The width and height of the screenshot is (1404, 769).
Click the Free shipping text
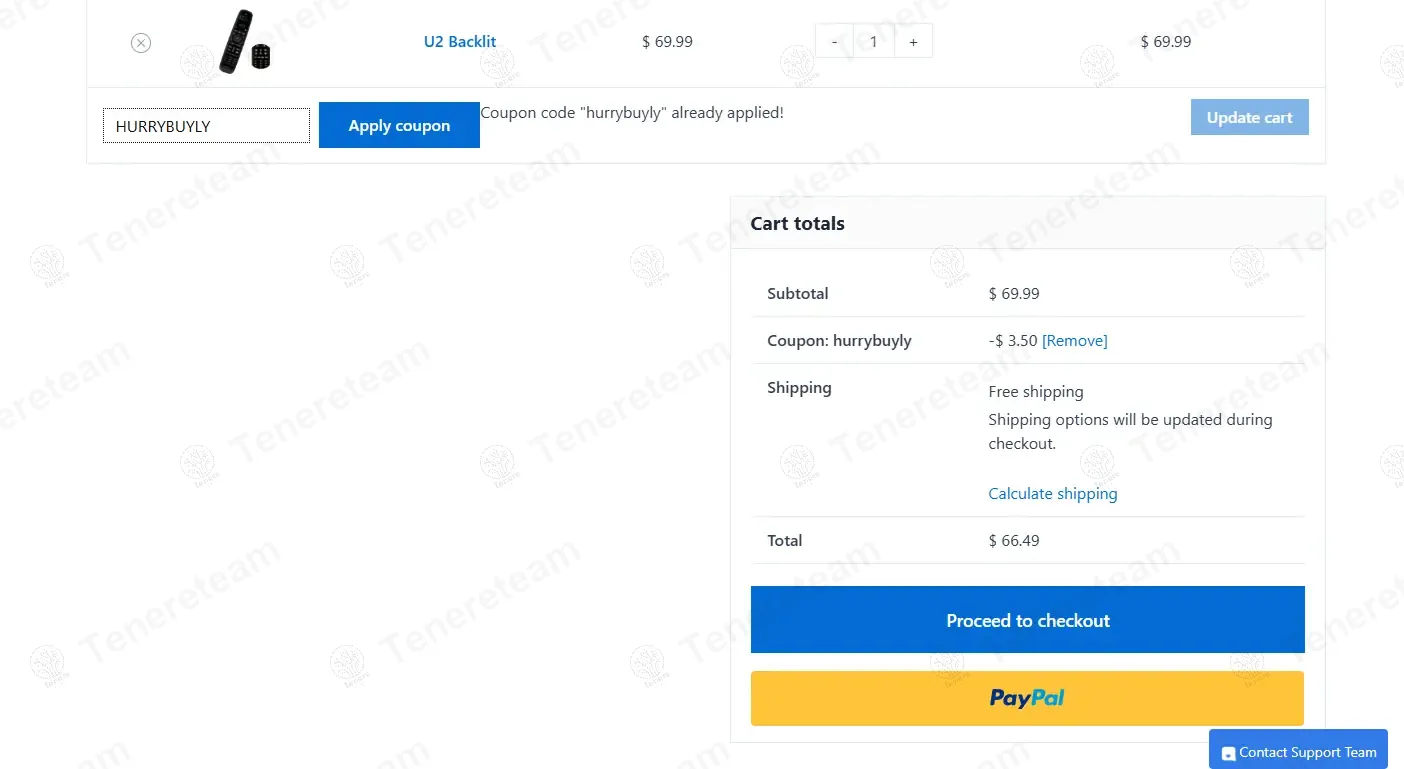pyautogui.click(x=1035, y=392)
